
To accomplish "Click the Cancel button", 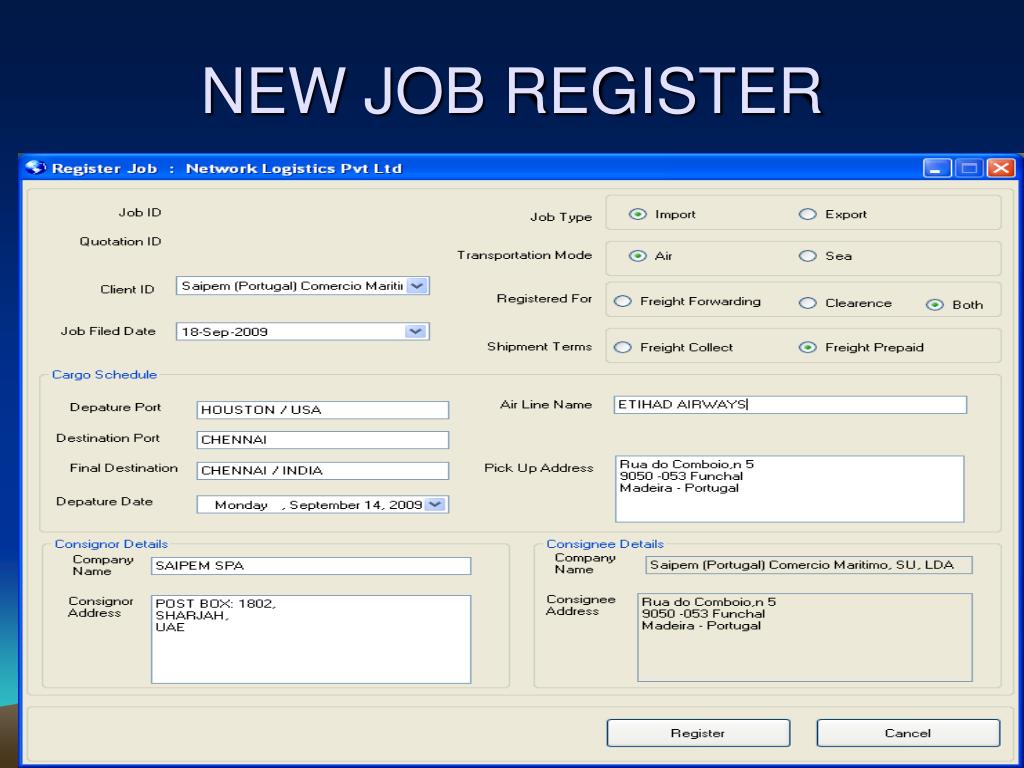I will 908,733.
